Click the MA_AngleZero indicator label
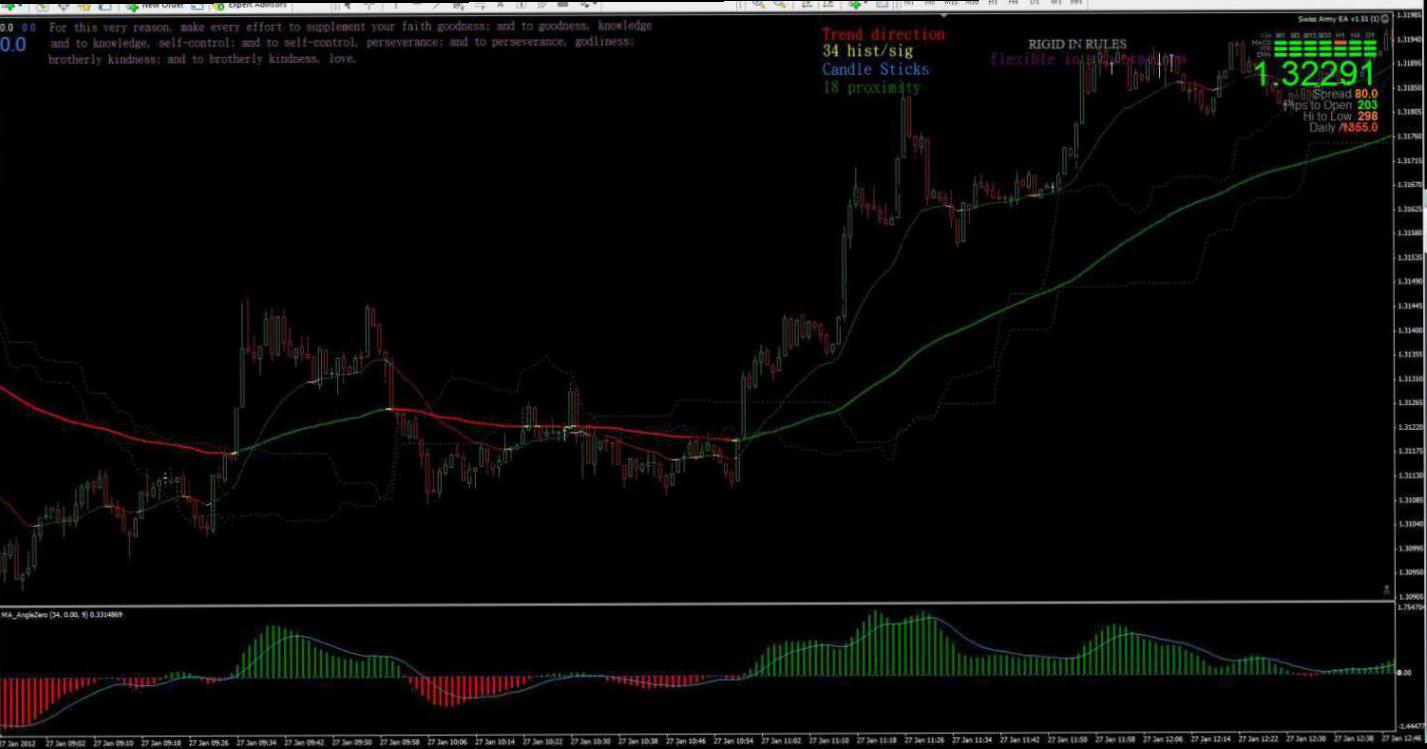Image resolution: width=1427 pixels, height=749 pixels. [x=62, y=614]
